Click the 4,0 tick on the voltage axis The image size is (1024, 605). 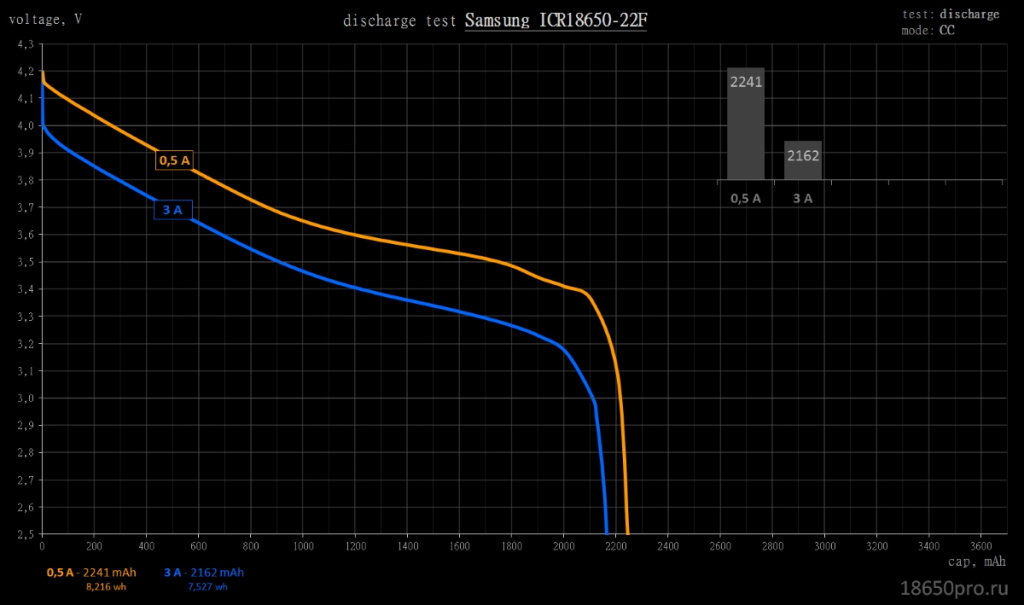coord(25,125)
